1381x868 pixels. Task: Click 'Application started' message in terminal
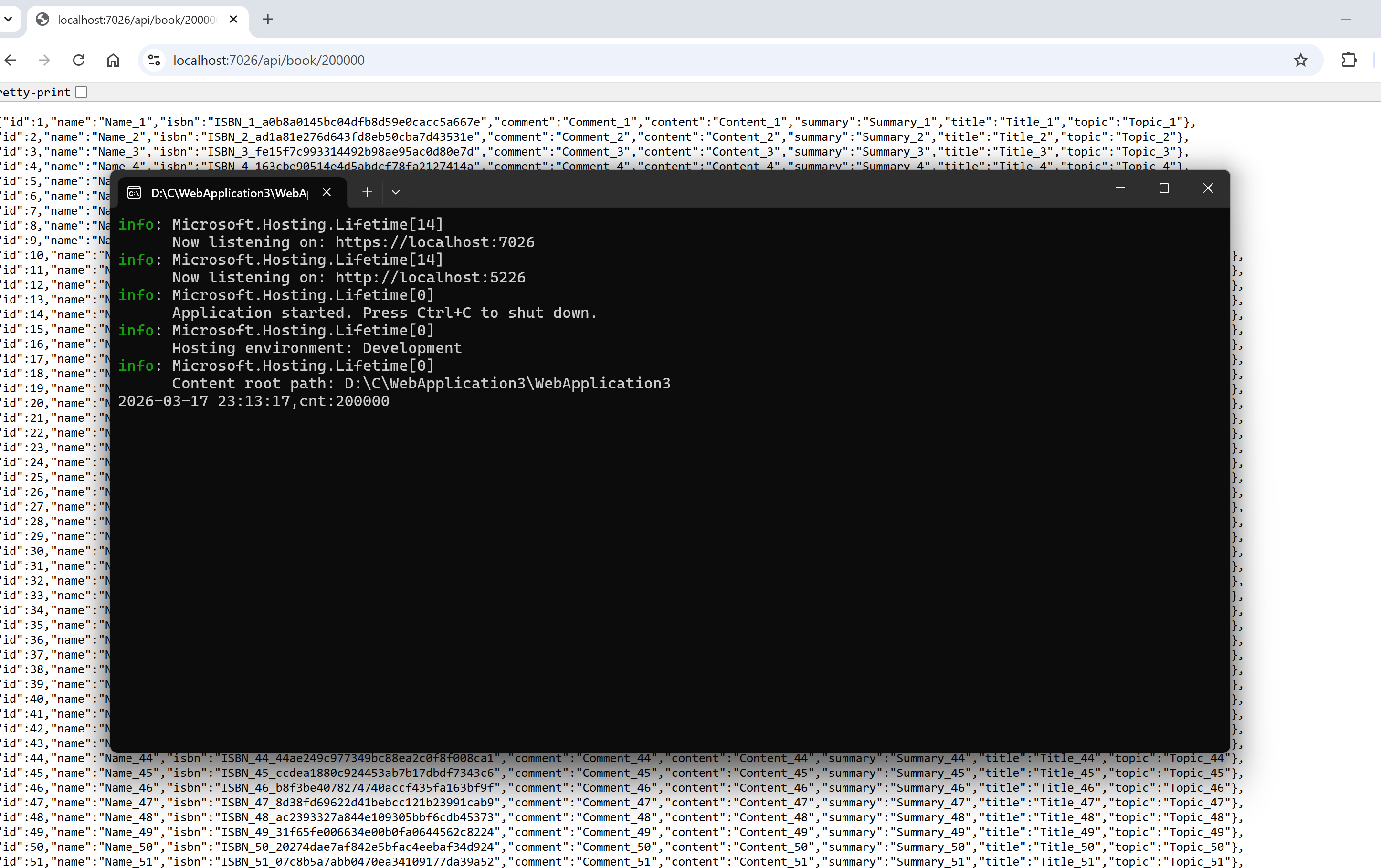click(x=384, y=313)
